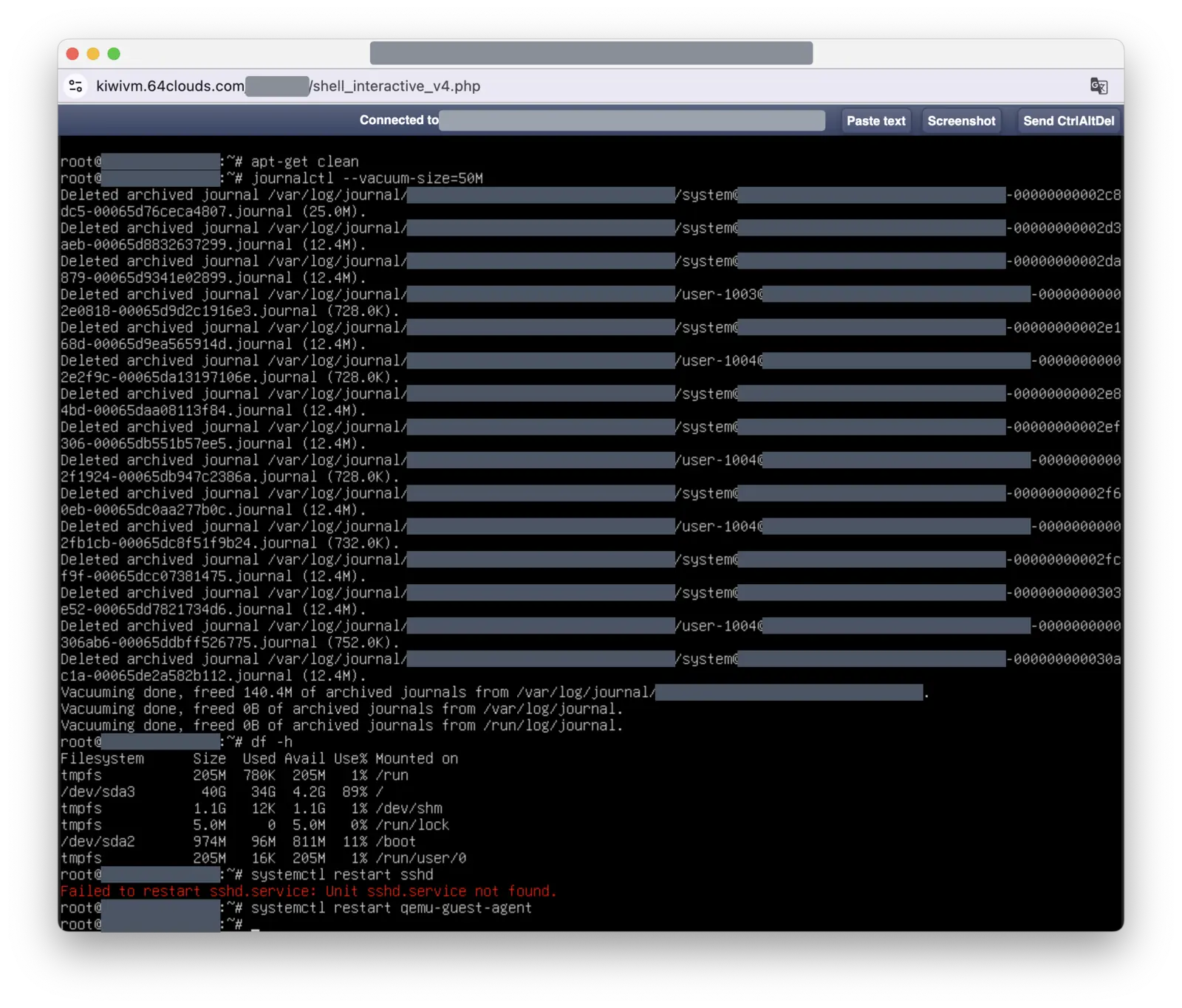The image size is (1182, 1008).
Task: Minimize the window with the yellow button
Action: pos(93,54)
